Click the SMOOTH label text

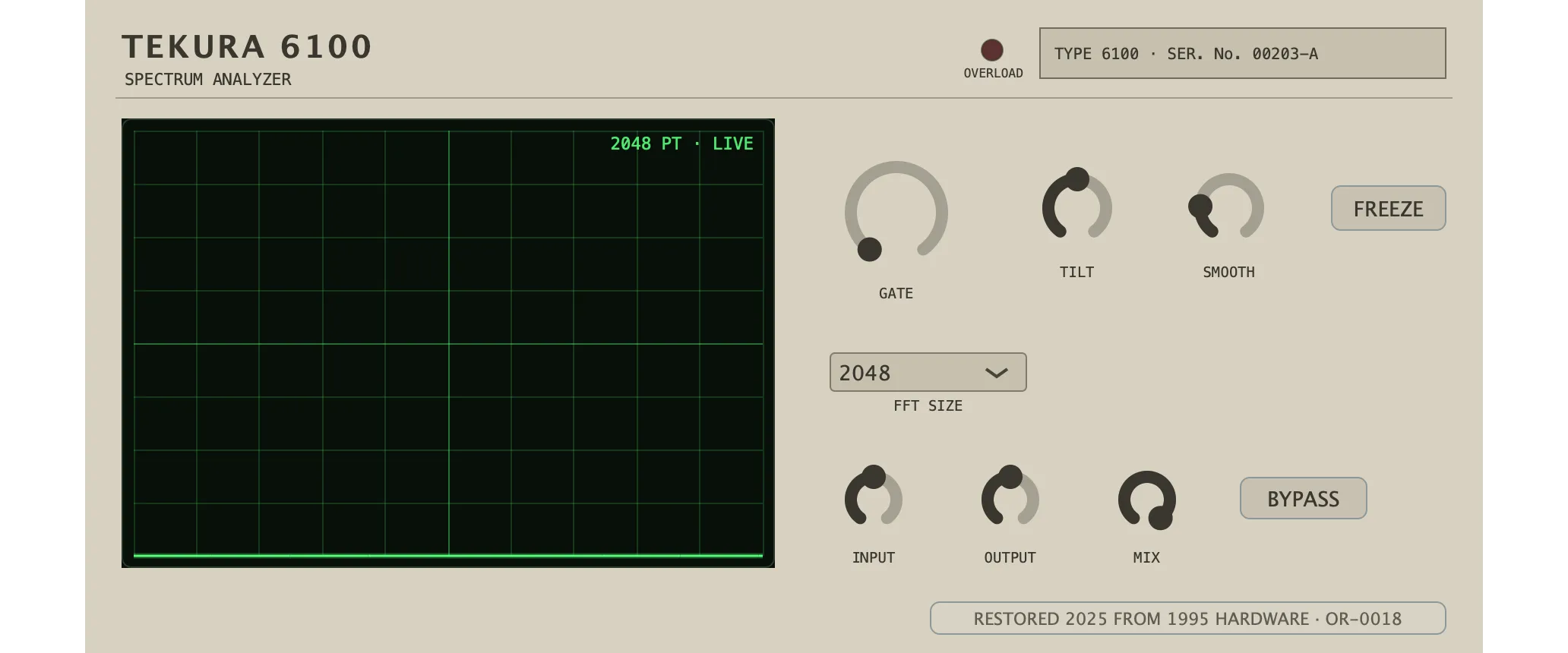tap(1228, 272)
